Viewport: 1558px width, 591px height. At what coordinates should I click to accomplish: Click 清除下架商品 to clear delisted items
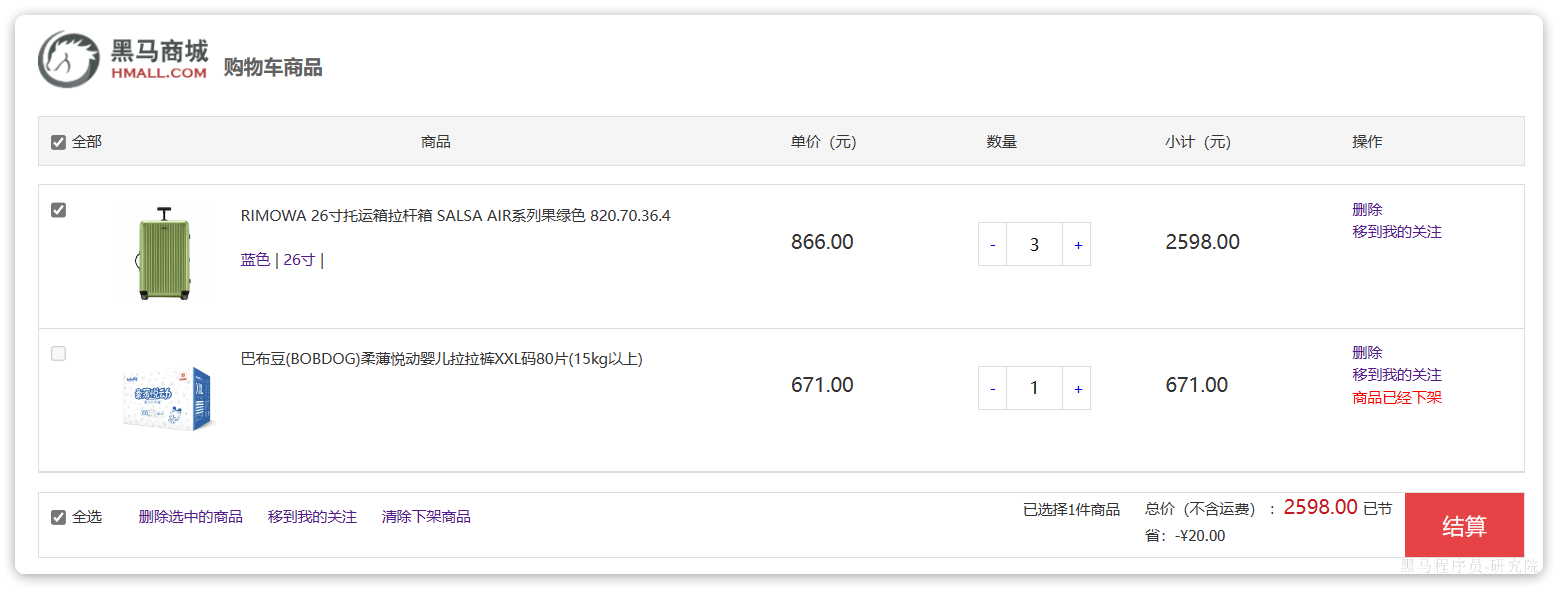(426, 517)
